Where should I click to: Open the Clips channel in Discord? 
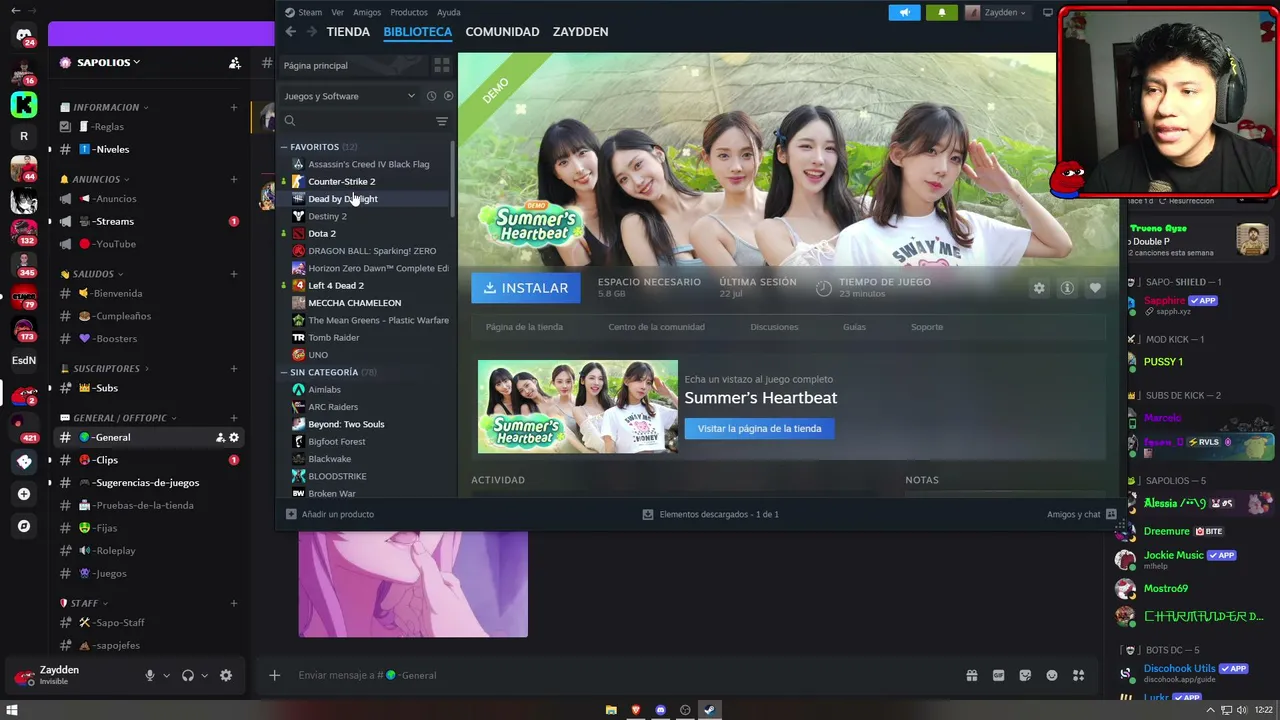(x=149, y=460)
